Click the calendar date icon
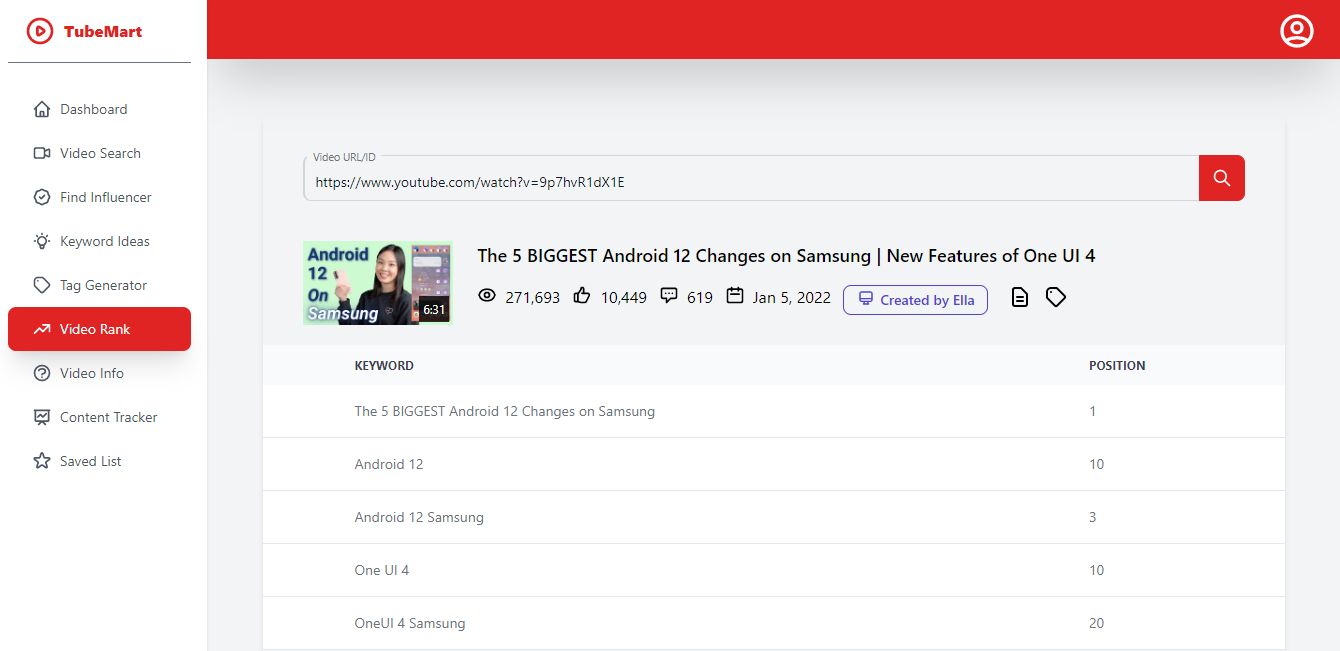The height and width of the screenshot is (651, 1340). tap(735, 296)
